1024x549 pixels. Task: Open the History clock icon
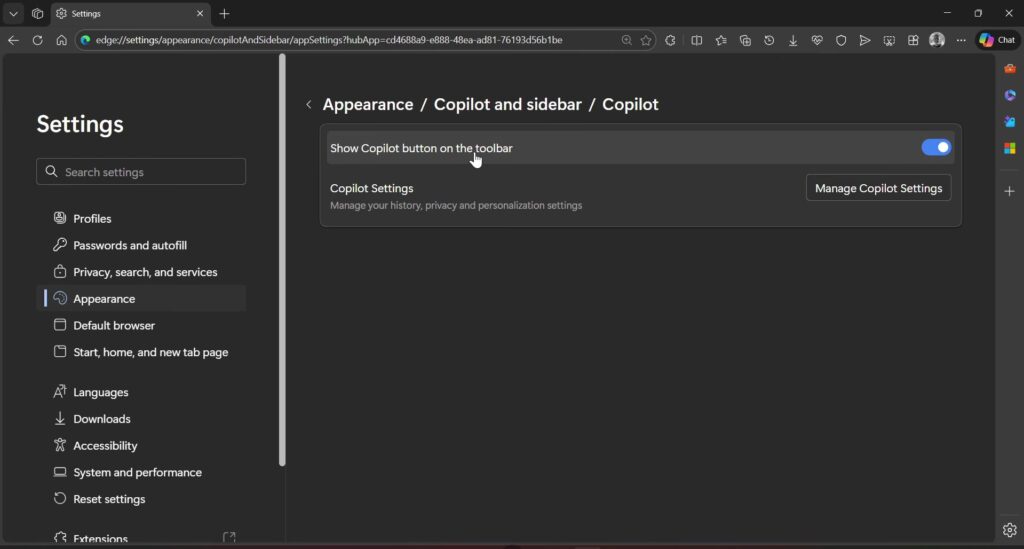coord(769,40)
